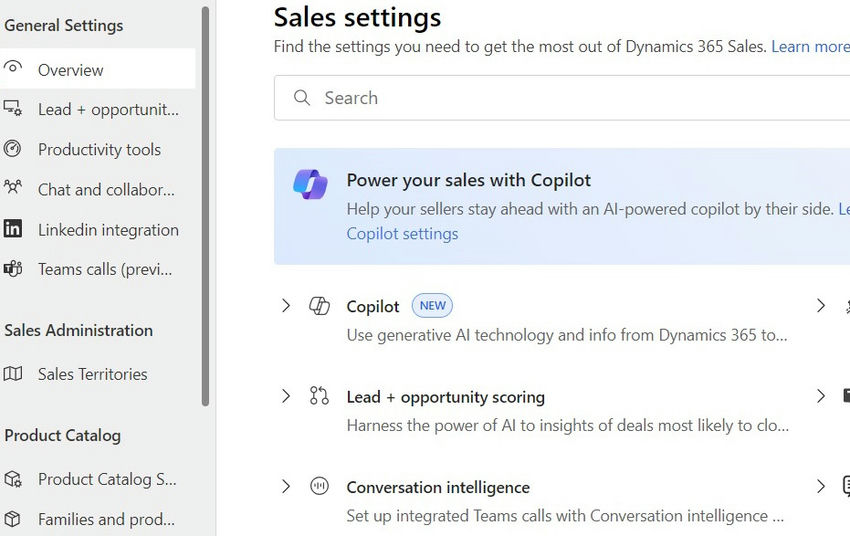Click the Power your sales with Copilot heading
The image size is (850, 536).
click(468, 180)
